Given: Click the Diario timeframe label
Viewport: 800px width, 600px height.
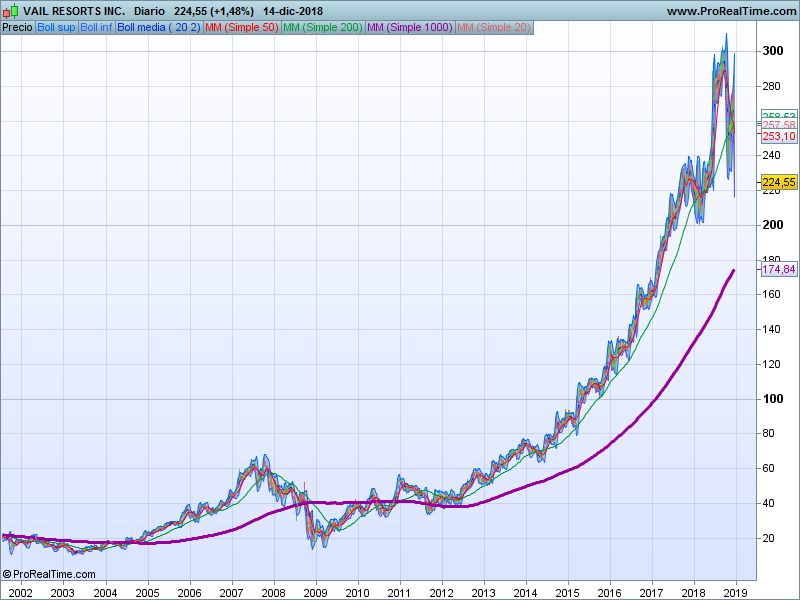Looking at the screenshot, I should tap(149, 11).
